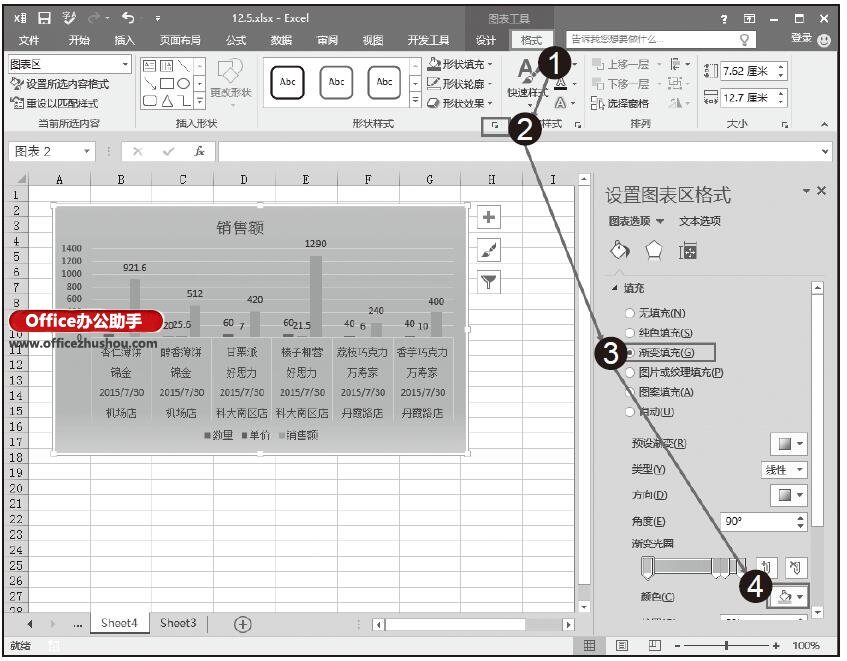Click Sign in link
This screenshot has height=661, width=847.
[x=801, y=38]
